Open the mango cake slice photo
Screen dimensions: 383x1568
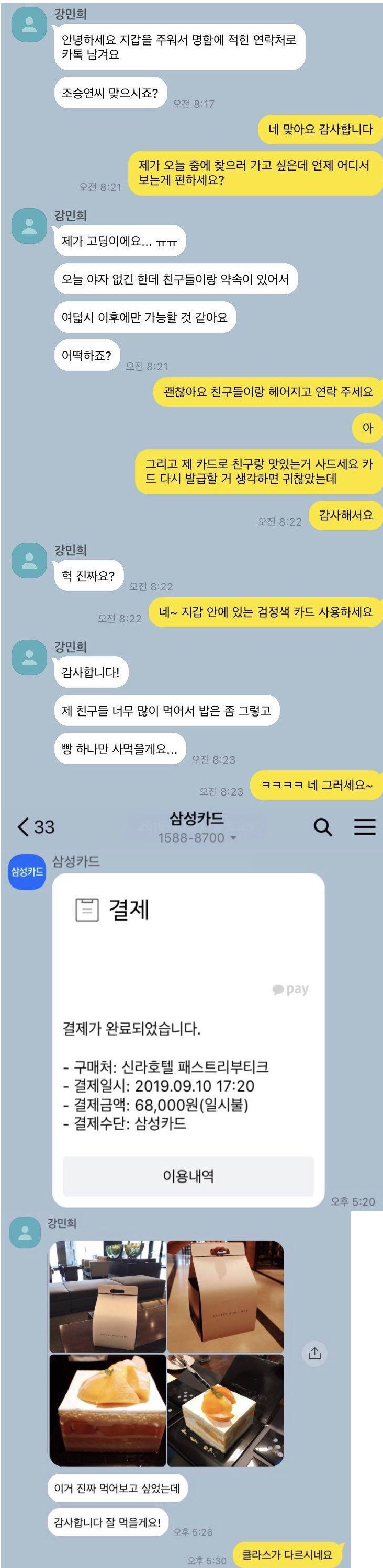coord(108,1410)
